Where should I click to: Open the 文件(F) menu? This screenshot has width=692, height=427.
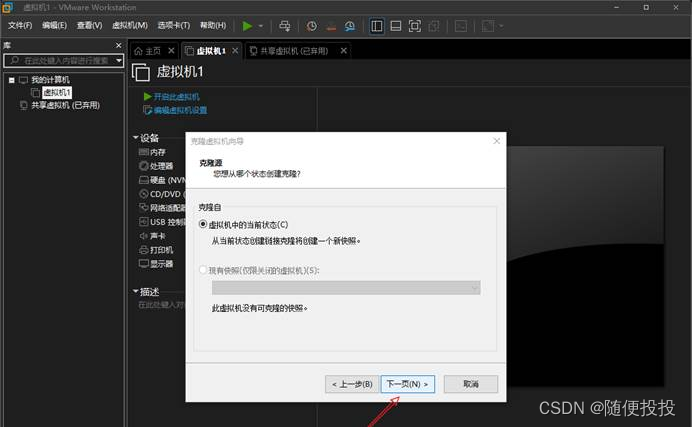(x=20, y=25)
